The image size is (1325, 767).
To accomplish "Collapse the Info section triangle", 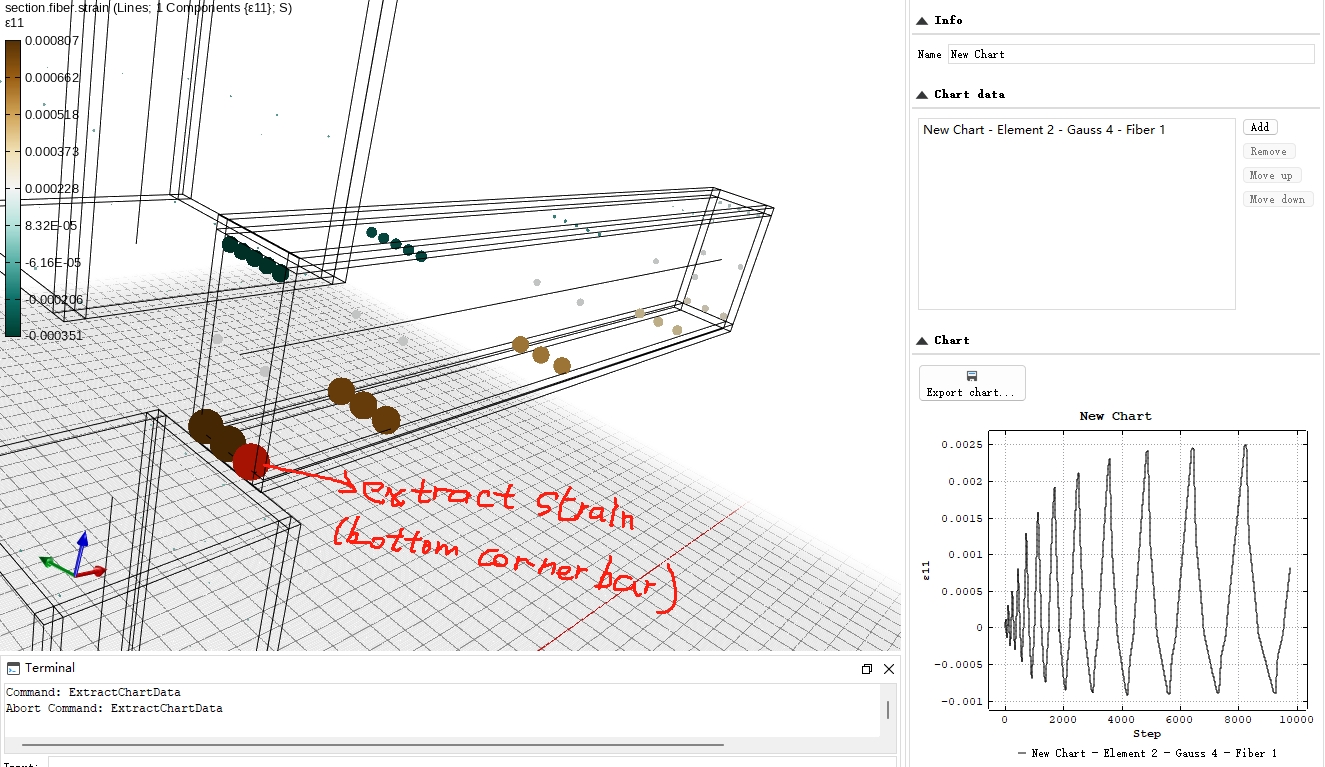I will 921,20.
